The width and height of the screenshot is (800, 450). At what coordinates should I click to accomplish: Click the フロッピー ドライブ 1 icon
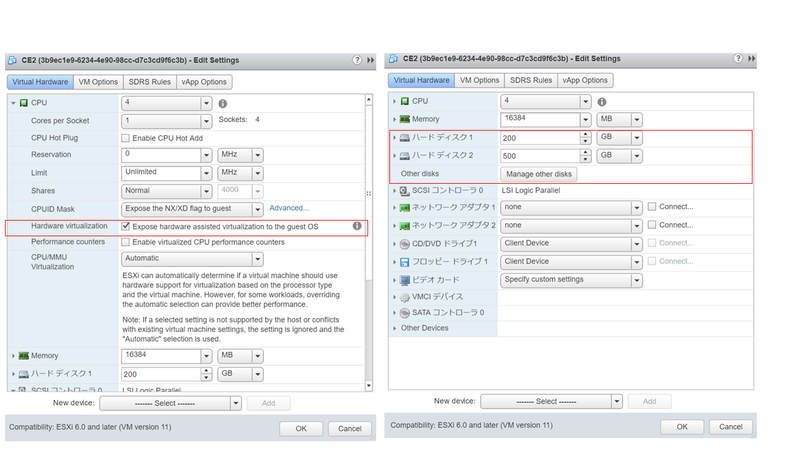[405, 262]
